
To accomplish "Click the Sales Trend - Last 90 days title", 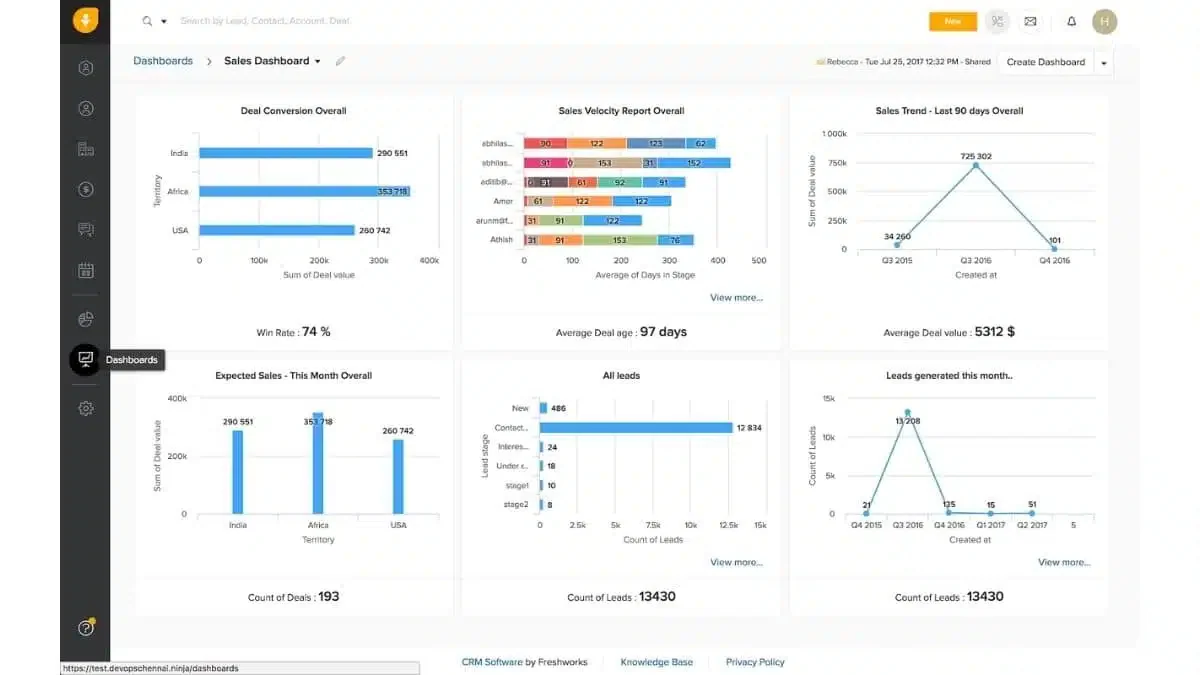I will tap(949, 111).
